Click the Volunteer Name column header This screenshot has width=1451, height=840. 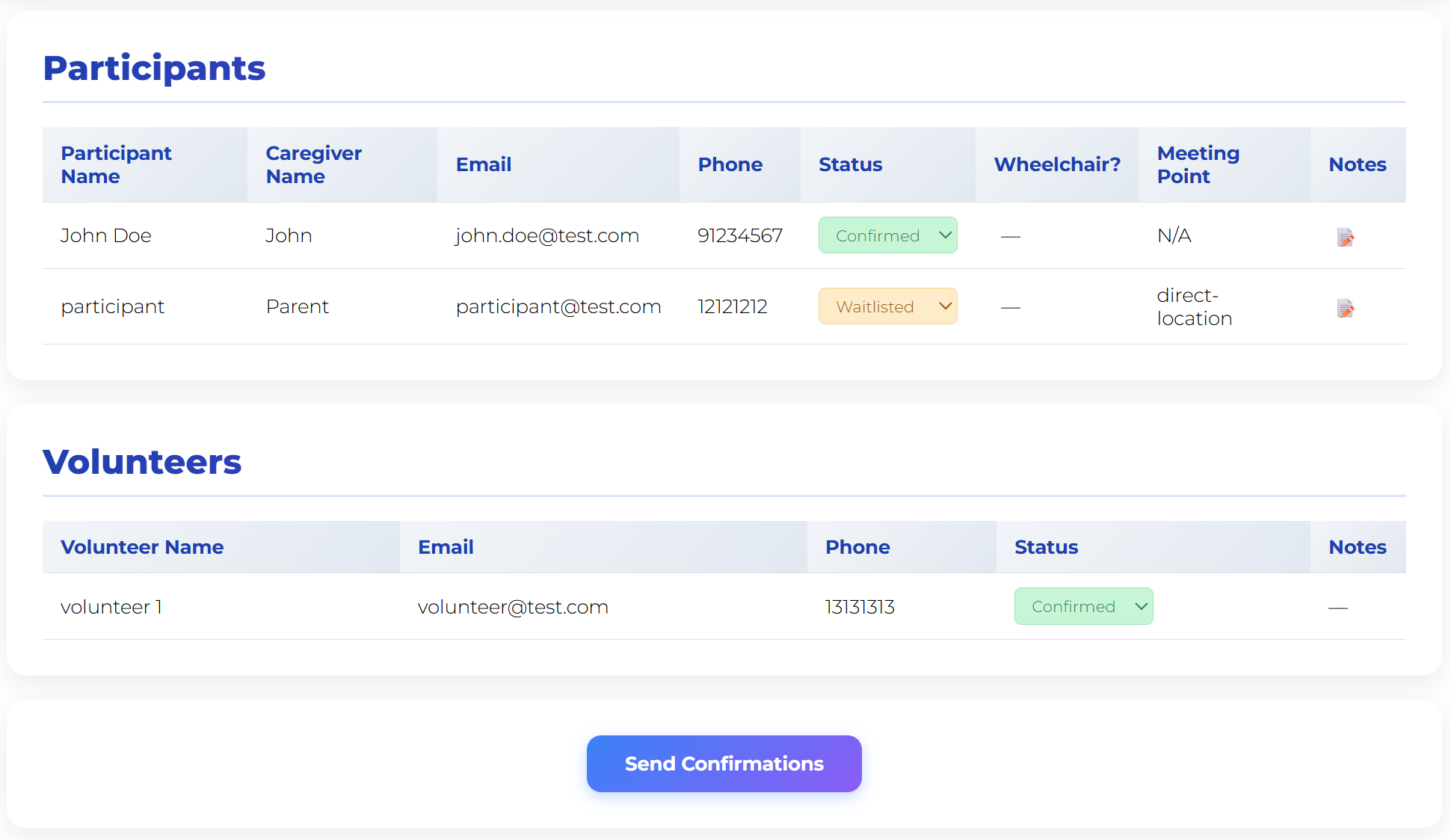click(x=142, y=547)
